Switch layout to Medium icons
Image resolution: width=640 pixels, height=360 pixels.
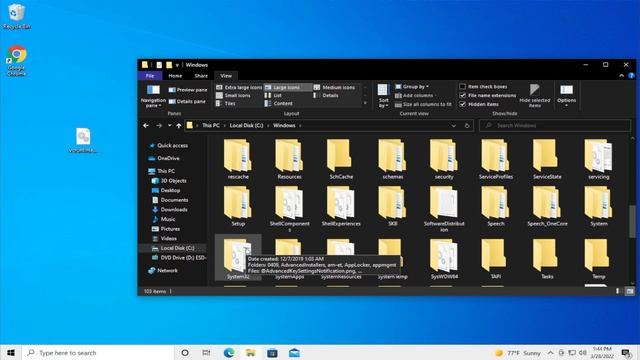point(334,87)
